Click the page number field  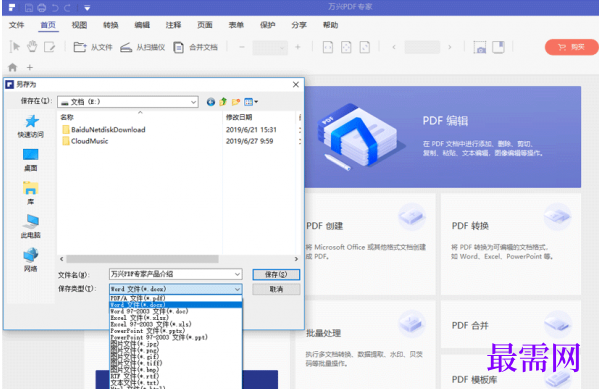422,47
